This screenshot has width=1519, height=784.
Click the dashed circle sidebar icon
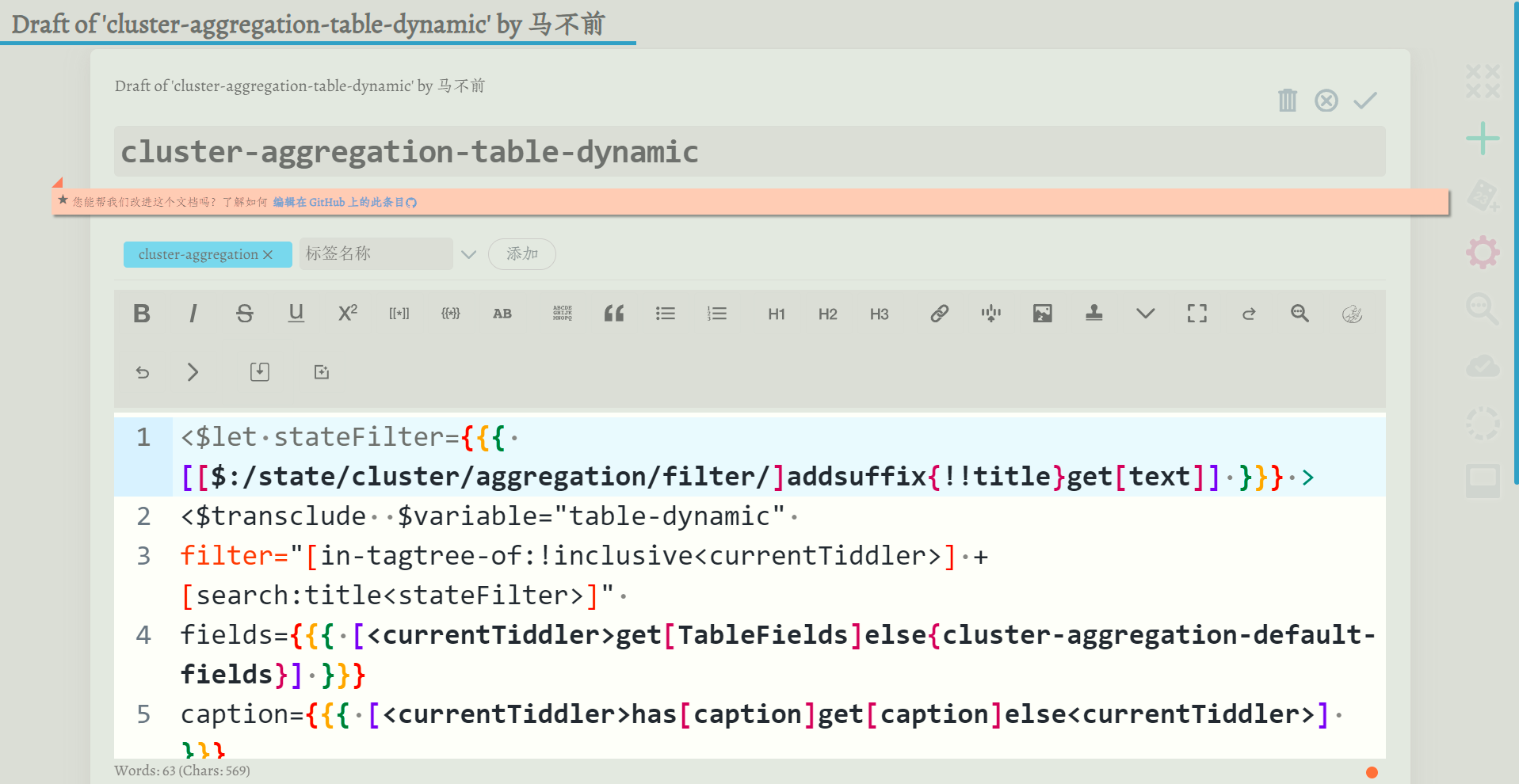[x=1483, y=423]
